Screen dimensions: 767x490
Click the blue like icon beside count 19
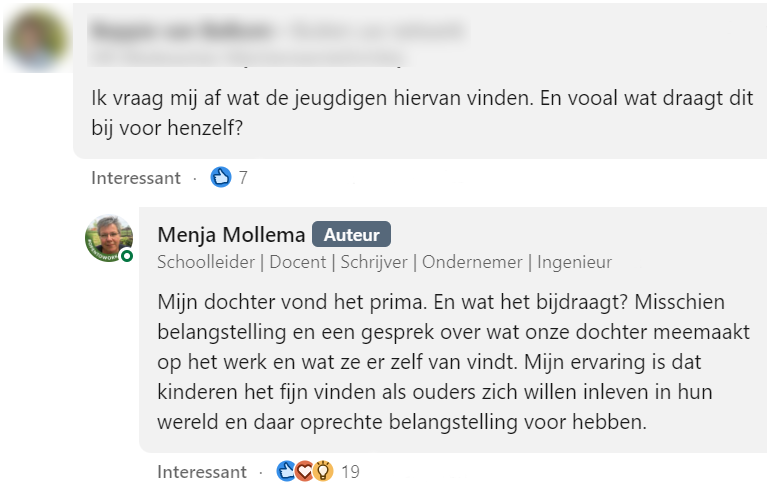coord(287,471)
